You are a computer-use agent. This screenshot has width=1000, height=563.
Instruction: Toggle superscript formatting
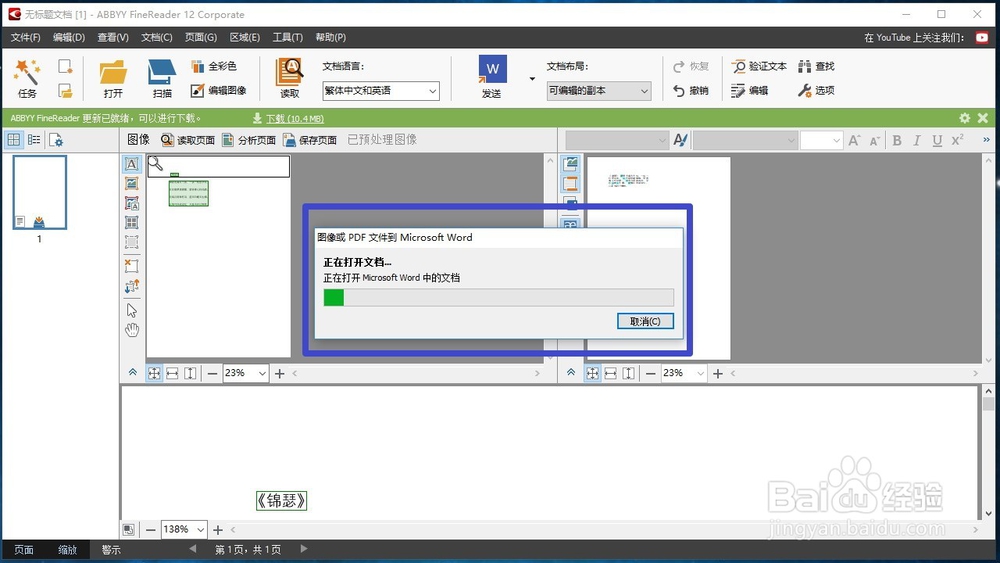coord(957,140)
